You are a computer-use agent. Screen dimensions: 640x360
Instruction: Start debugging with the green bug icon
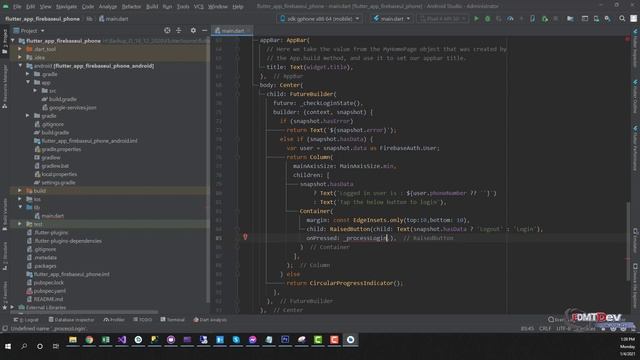487,19
